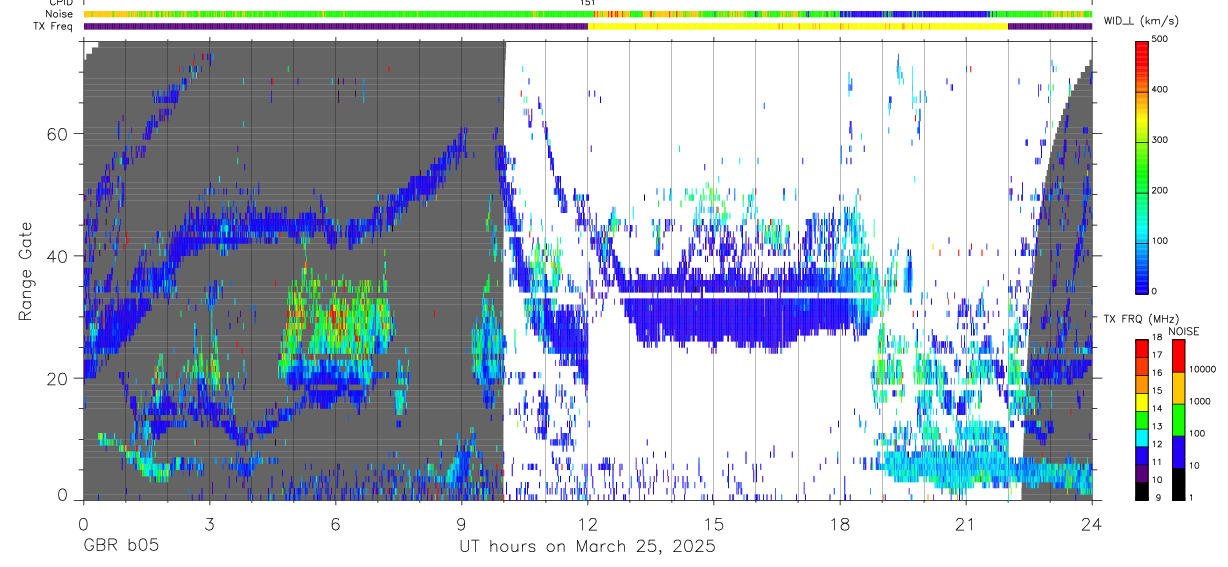Click the '300' tick on width colorbar
This screenshot has width=1228, height=567.
click(1161, 140)
